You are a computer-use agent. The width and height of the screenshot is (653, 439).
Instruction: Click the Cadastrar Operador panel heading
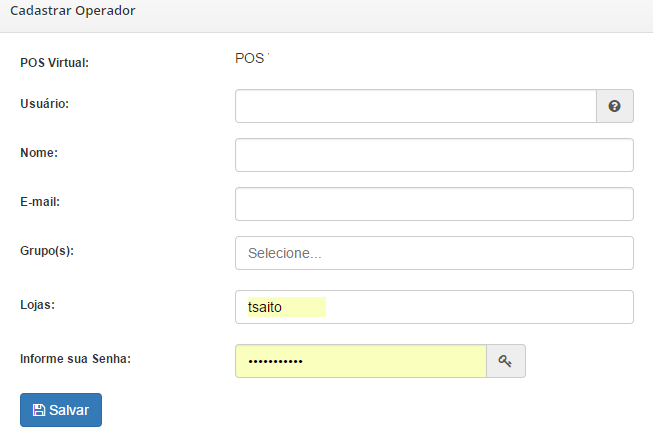tap(72, 11)
